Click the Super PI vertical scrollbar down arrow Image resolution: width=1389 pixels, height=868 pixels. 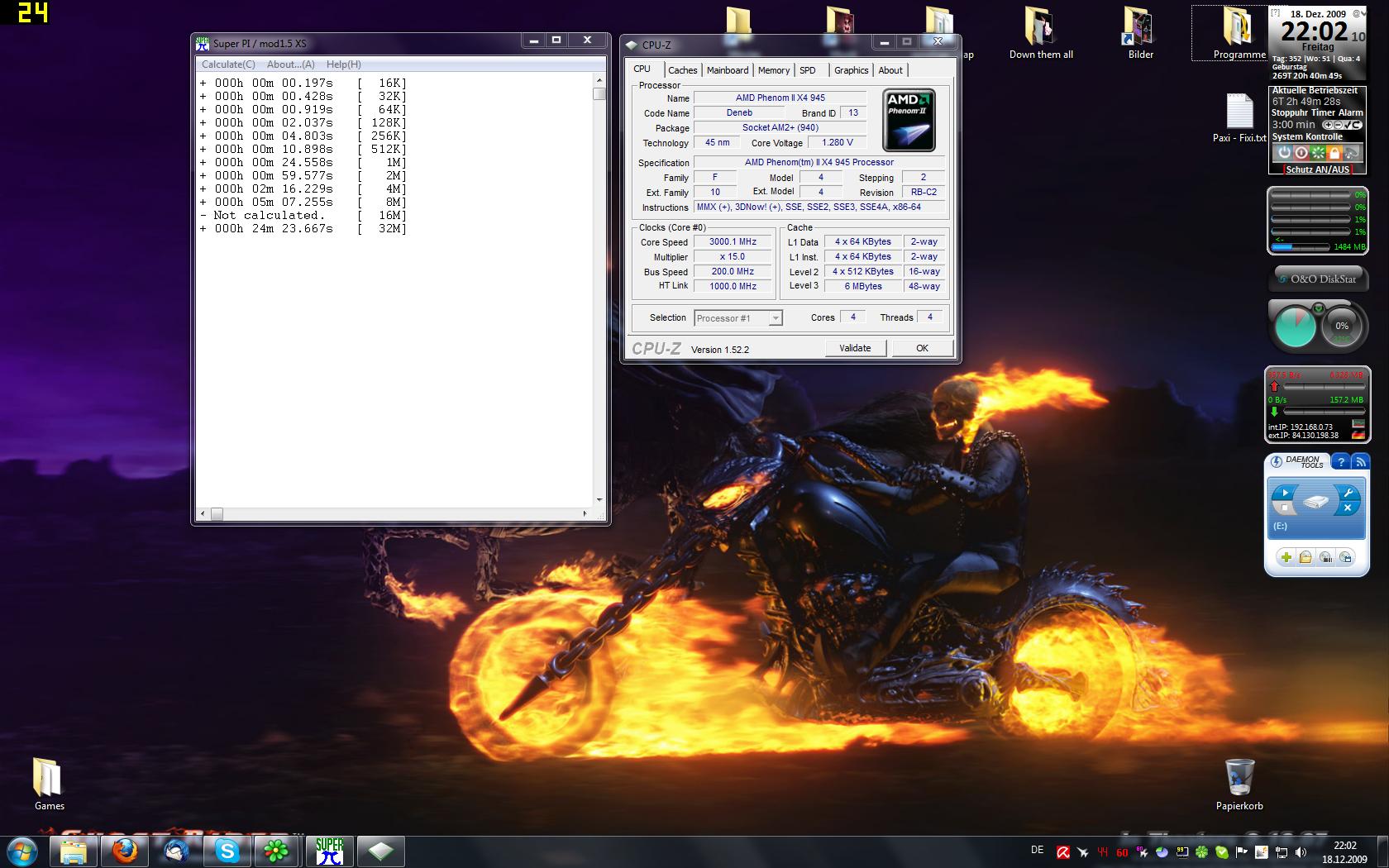[x=599, y=499]
